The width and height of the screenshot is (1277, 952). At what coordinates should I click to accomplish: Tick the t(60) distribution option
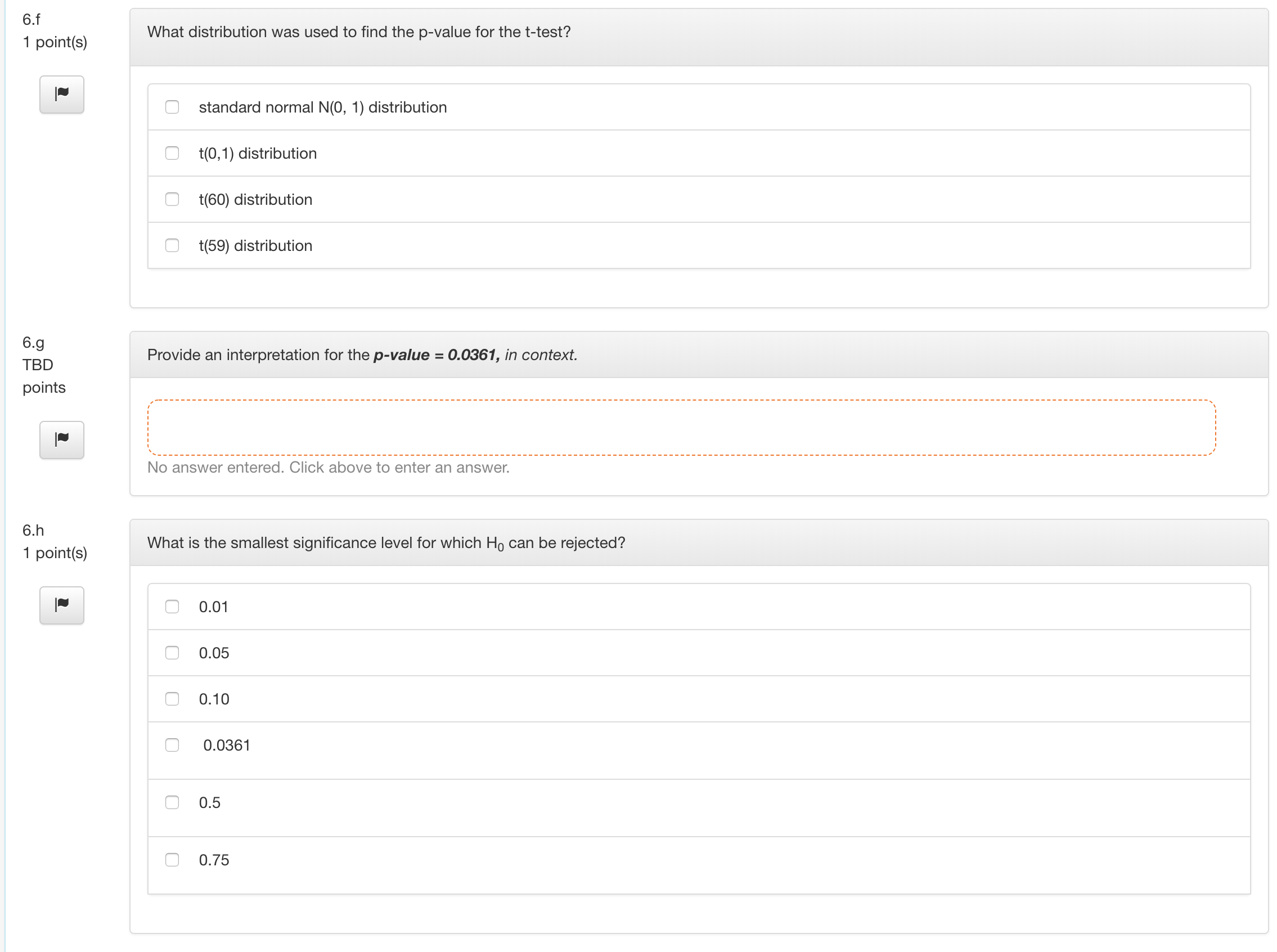click(172, 199)
